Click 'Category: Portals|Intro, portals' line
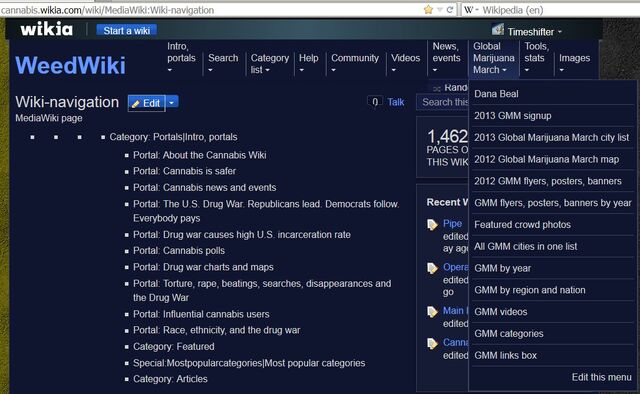This screenshot has width=640, height=394. [x=173, y=137]
